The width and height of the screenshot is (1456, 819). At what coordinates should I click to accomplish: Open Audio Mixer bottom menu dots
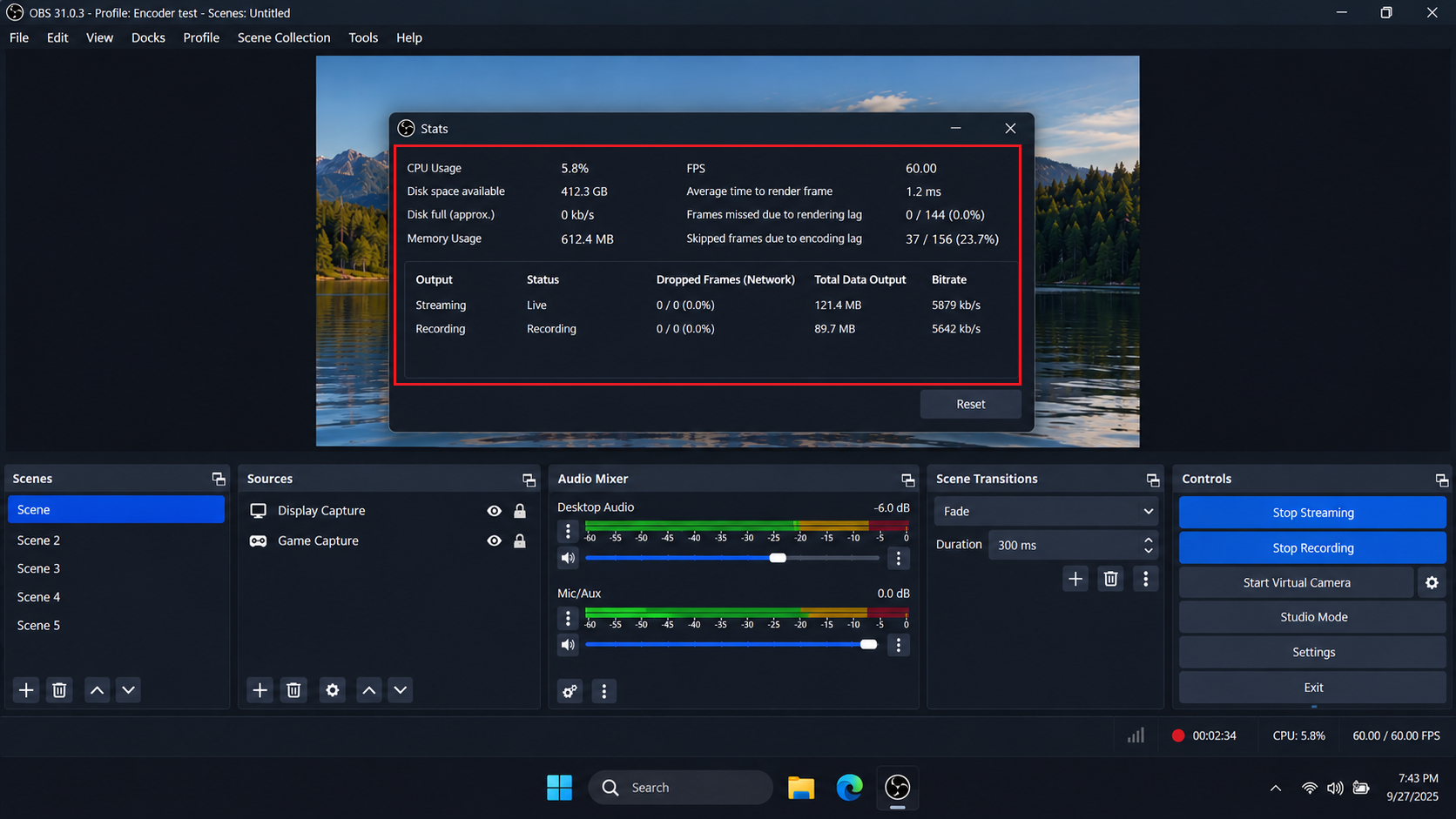click(603, 691)
